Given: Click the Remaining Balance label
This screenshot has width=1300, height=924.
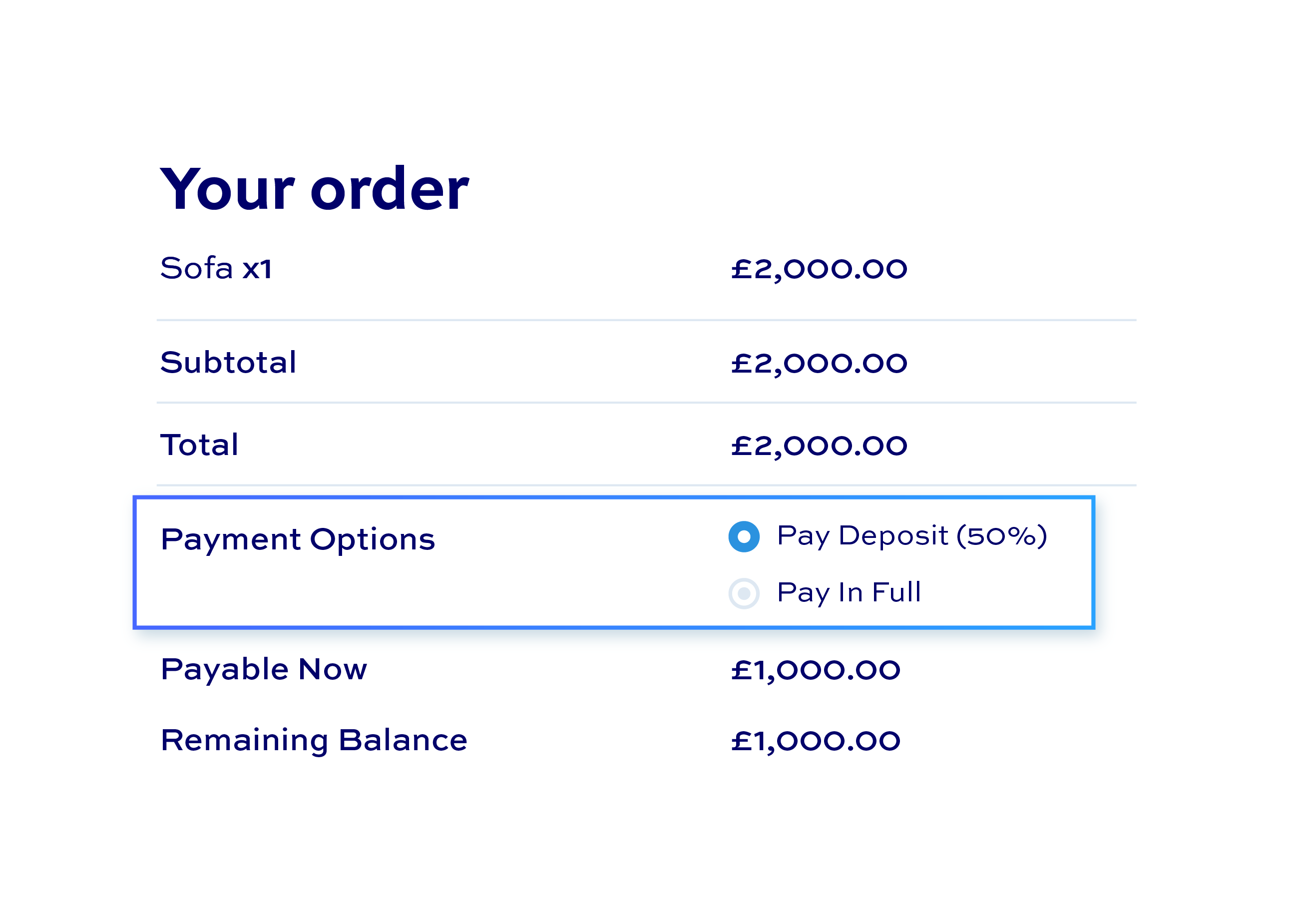Looking at the screenshot, I should point(314,741).
